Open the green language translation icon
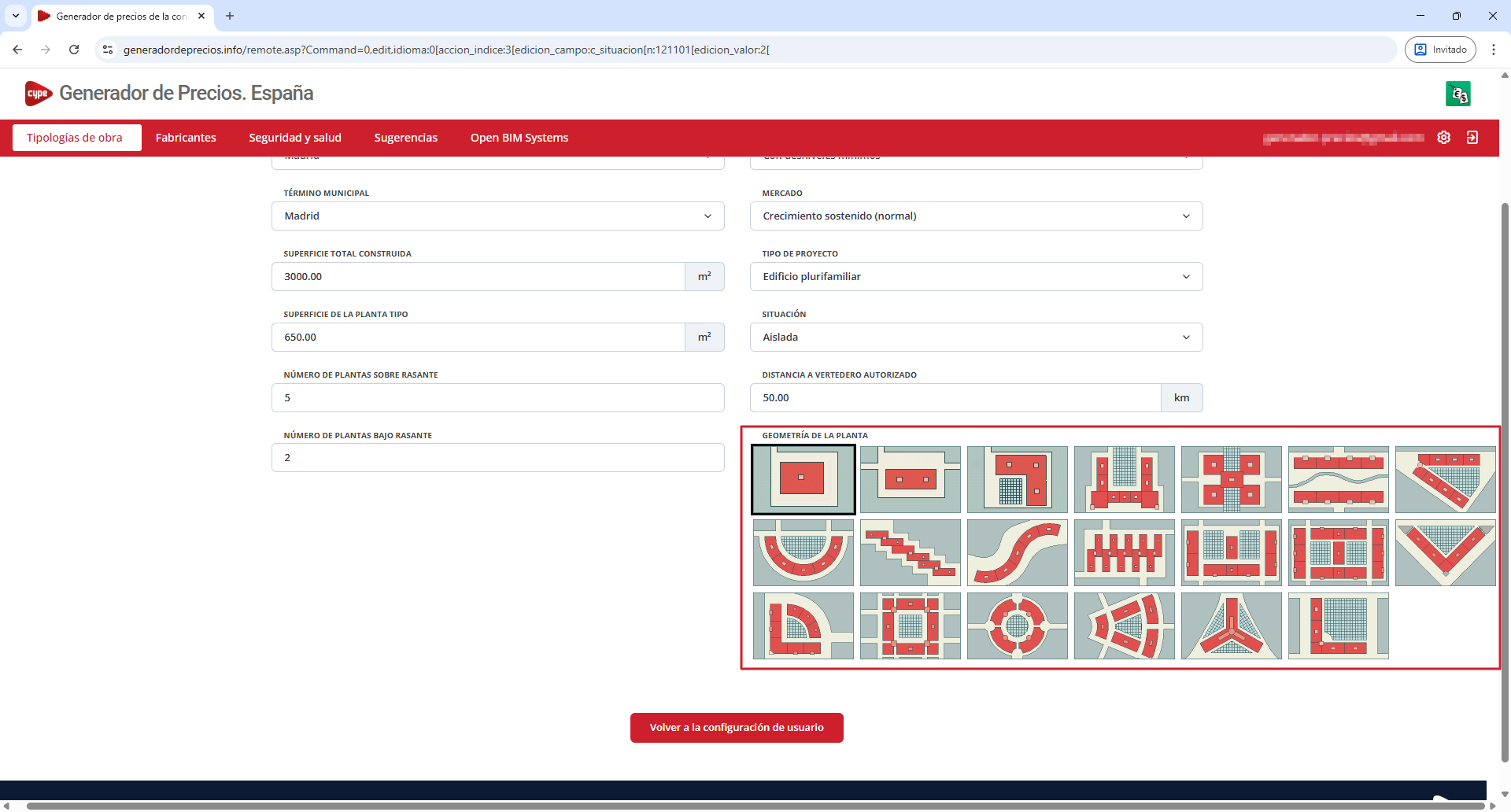 coord(1457,94)
